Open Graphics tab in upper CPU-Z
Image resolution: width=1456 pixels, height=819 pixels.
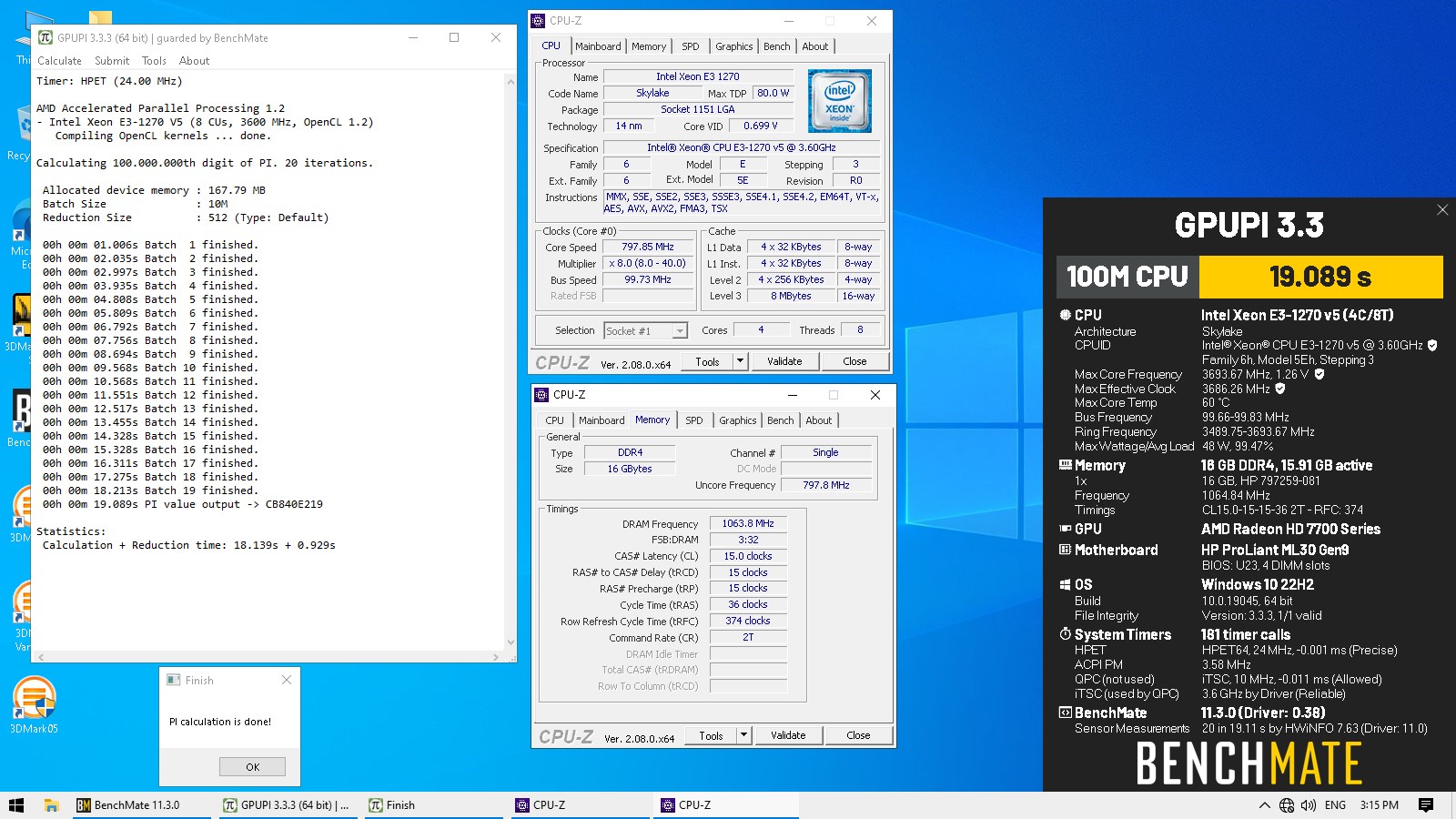coord(733,46)
